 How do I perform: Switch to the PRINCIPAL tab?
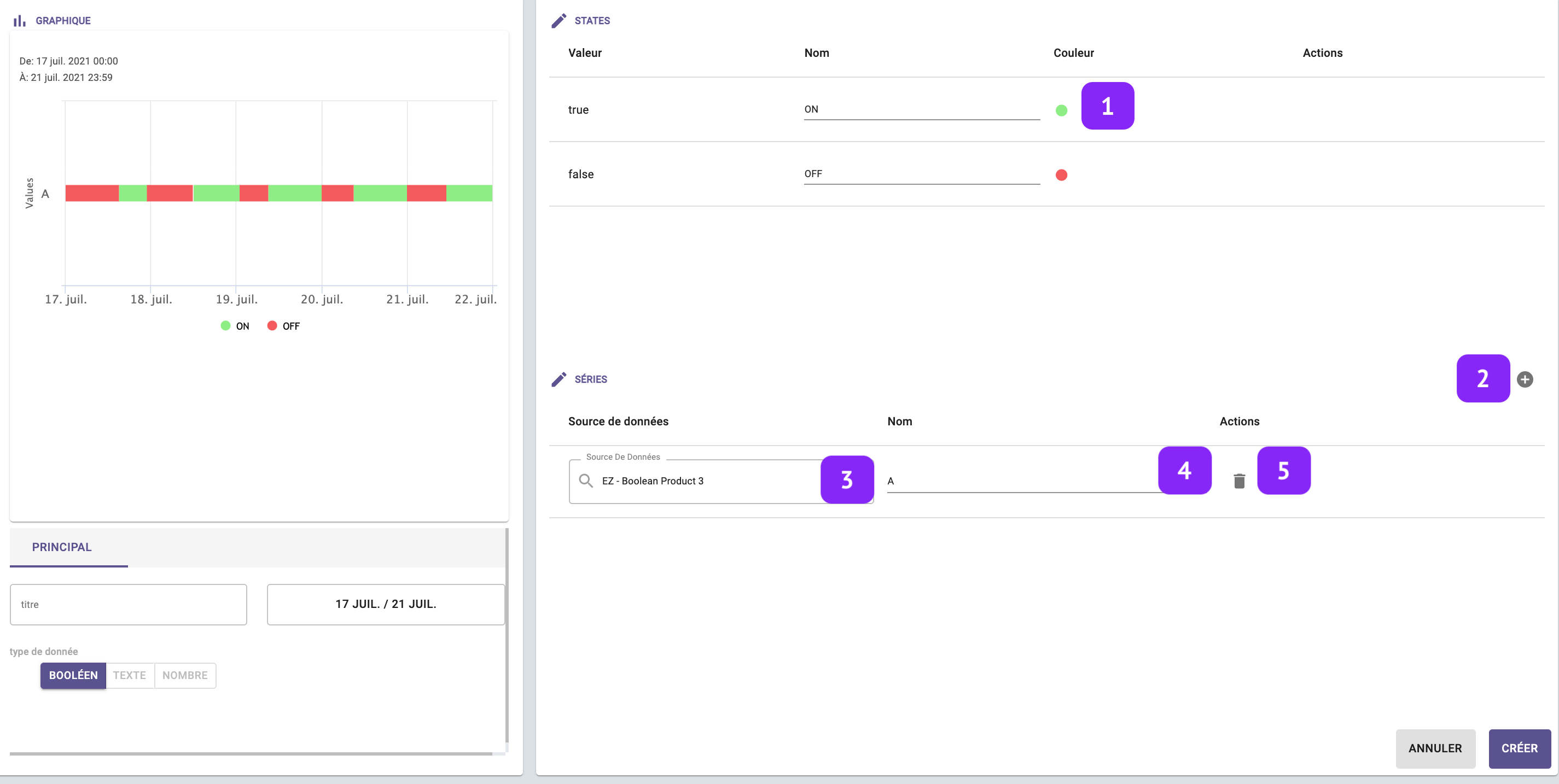(62, 547)
